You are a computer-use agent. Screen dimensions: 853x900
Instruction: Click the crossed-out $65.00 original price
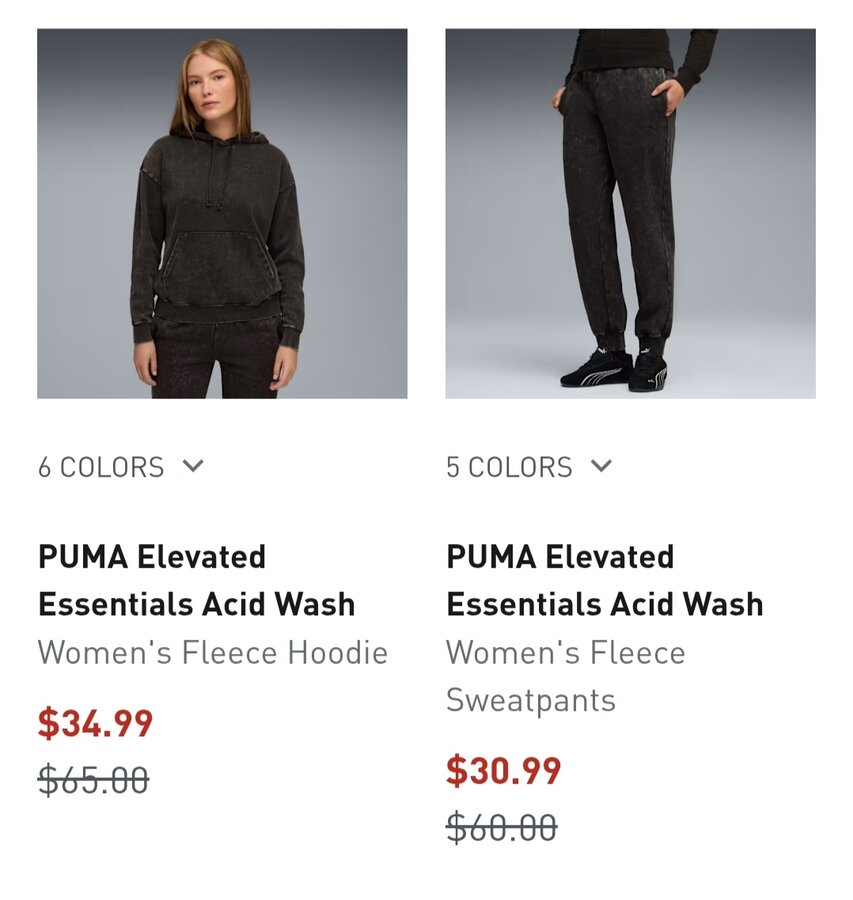(x=94, y=781)
